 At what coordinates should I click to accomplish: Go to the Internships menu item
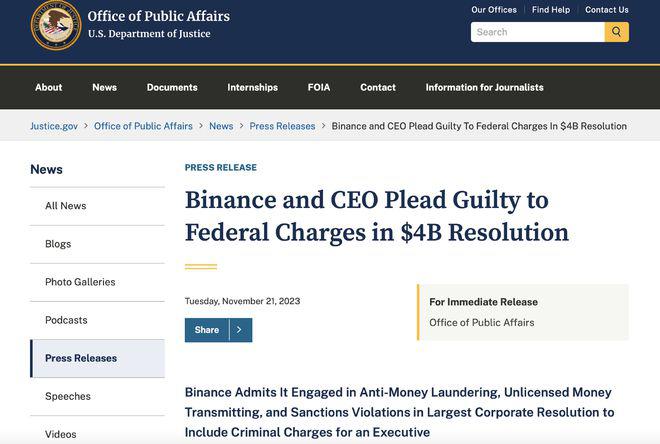point(253,87)
